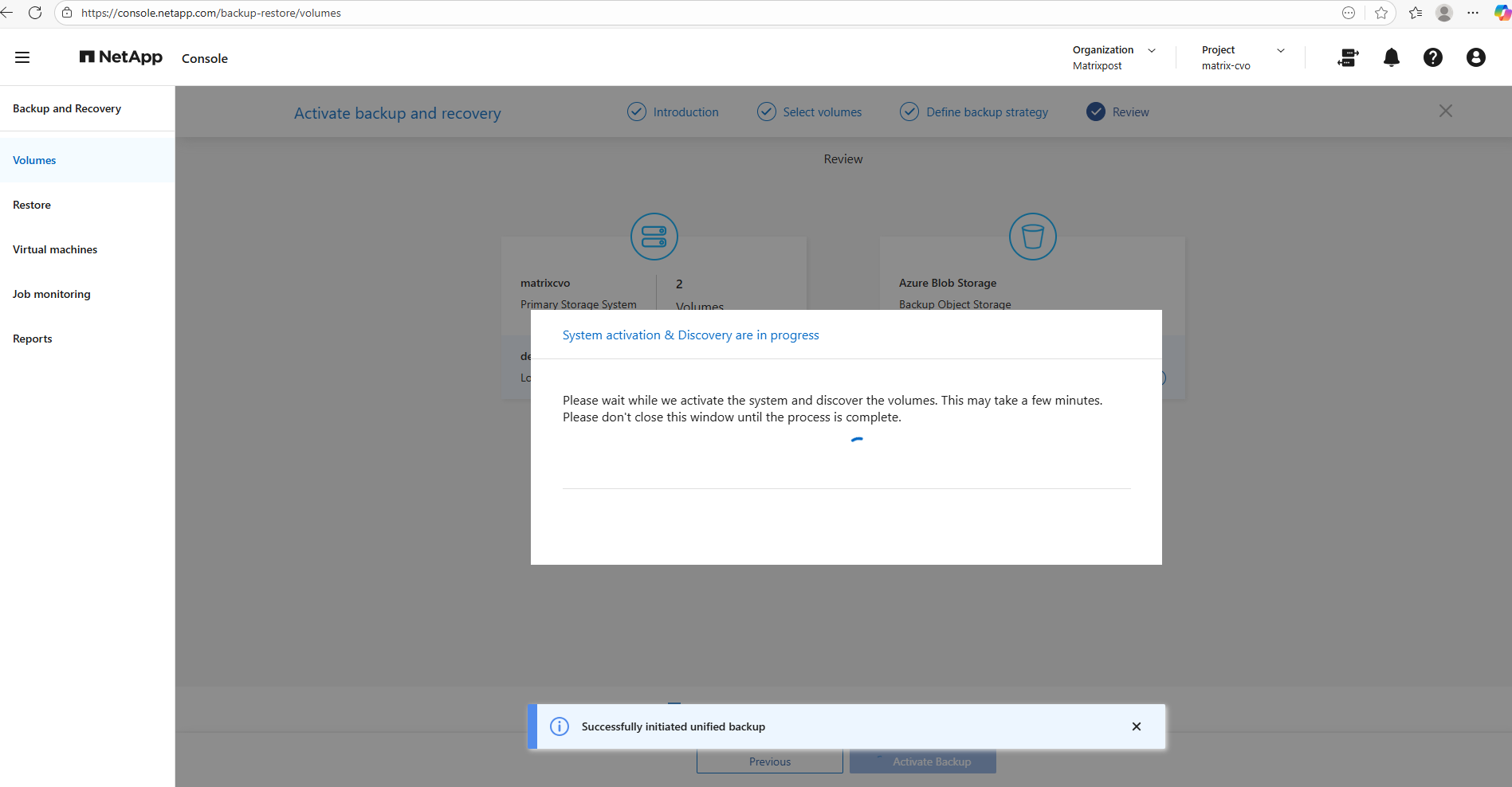Open the user account profile icon

point(1476,57)
